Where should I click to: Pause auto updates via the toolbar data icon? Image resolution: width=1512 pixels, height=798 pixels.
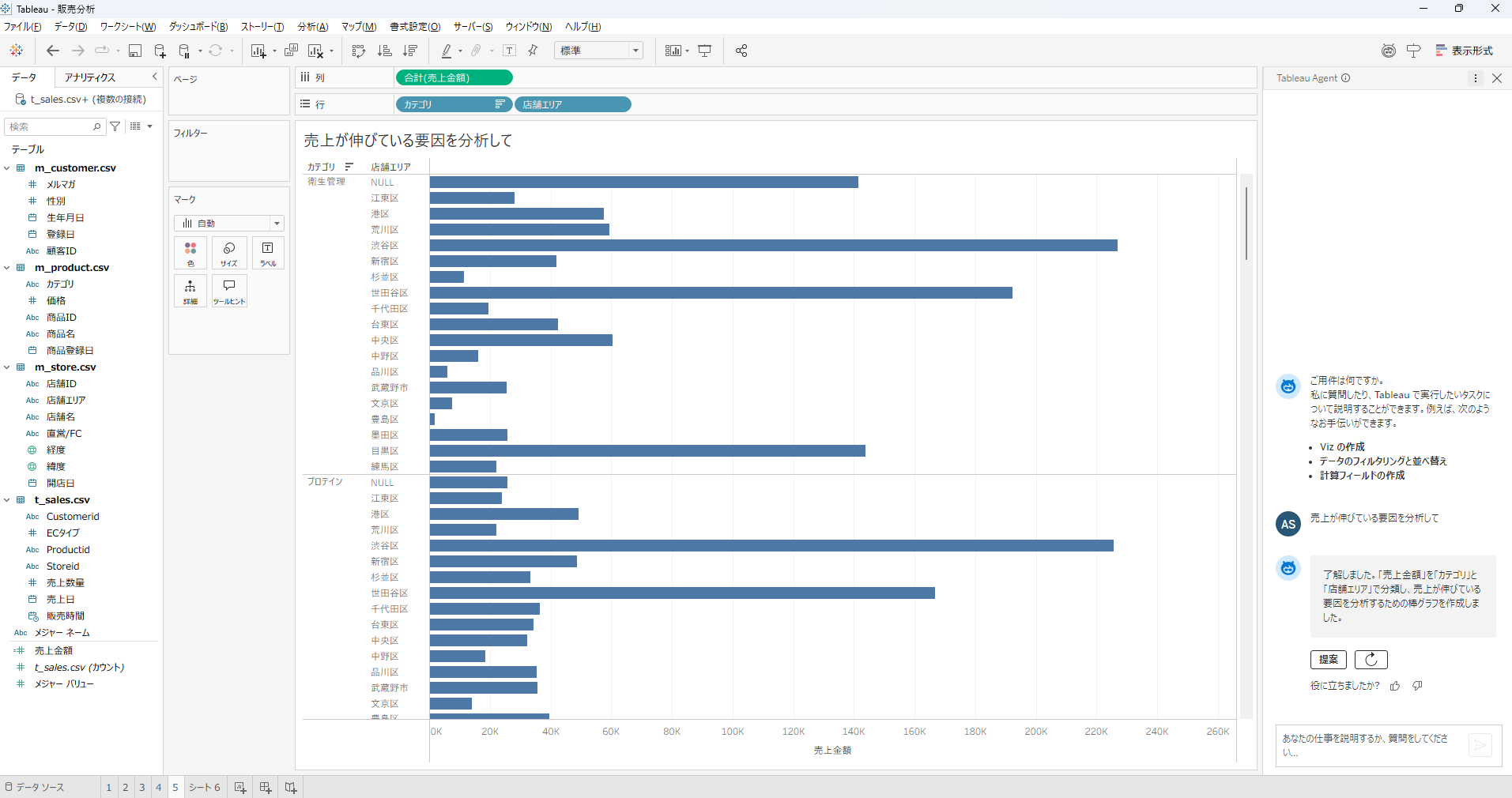pos(184,51)
